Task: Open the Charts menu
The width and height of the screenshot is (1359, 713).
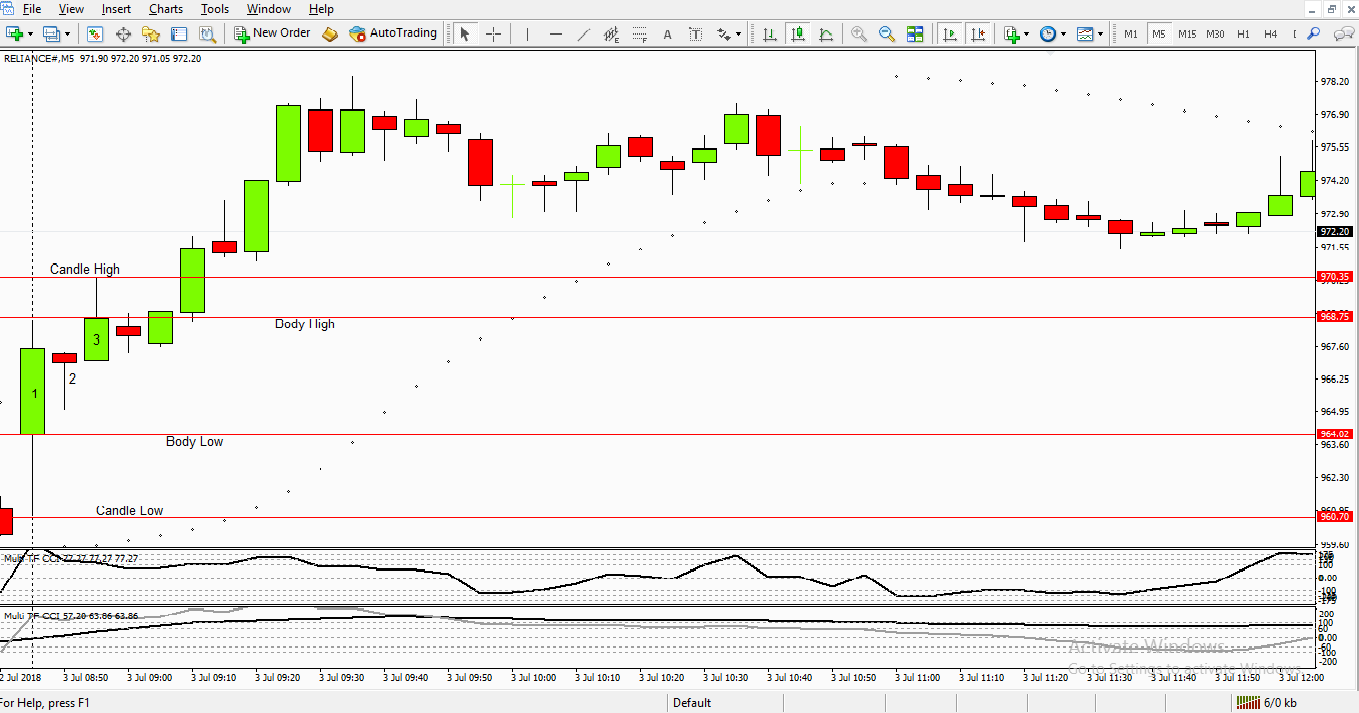Action: coord(166,9)
